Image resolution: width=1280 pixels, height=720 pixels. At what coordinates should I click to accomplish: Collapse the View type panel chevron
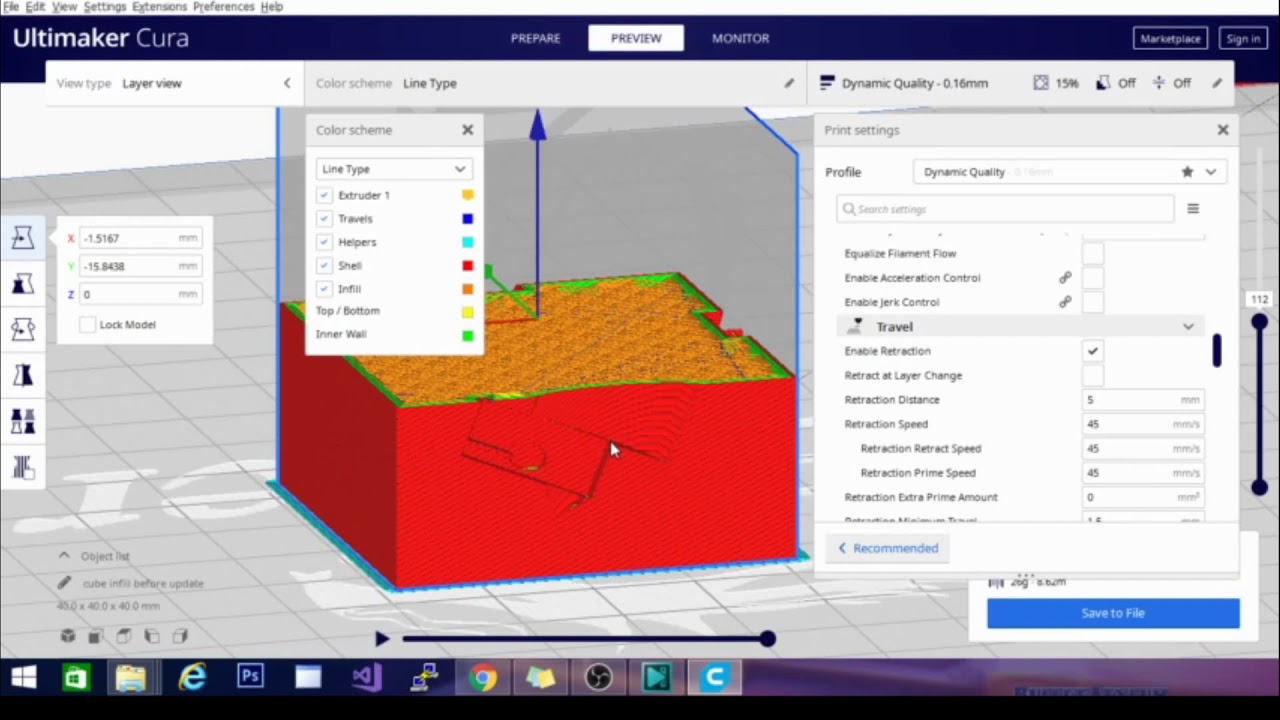tap(287, 83)
